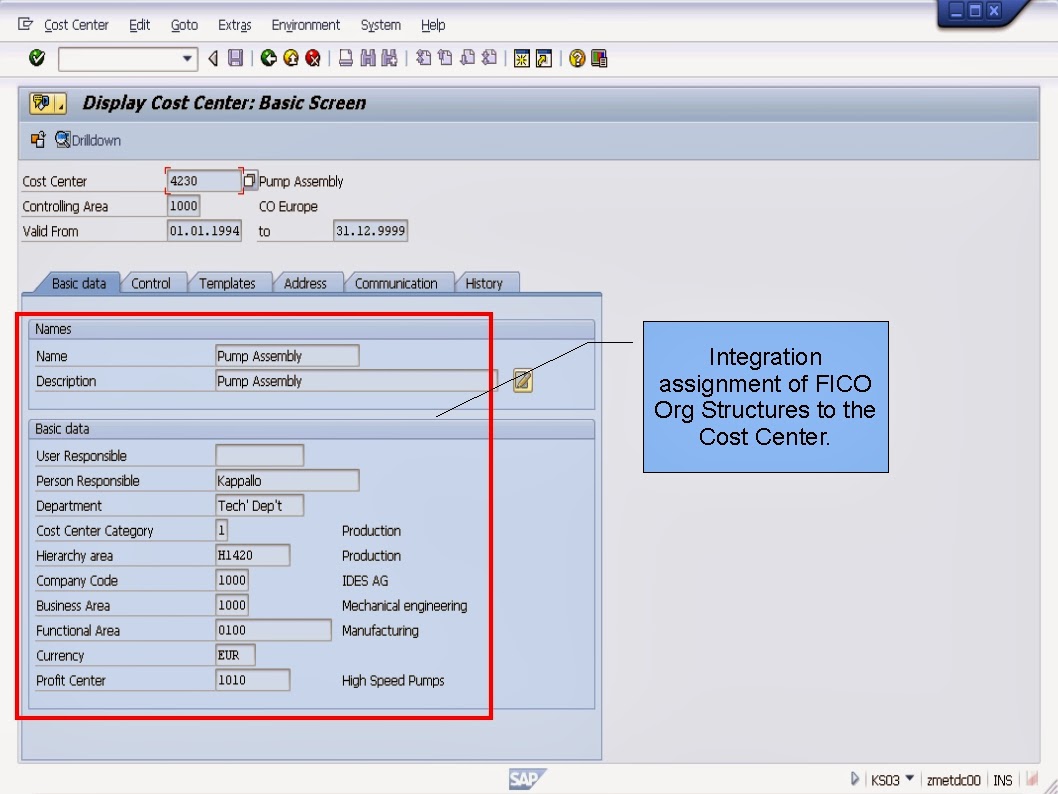
Task: Click the green Enter checkmark icon
Action: pyautogui.click(x=37, y=59)
